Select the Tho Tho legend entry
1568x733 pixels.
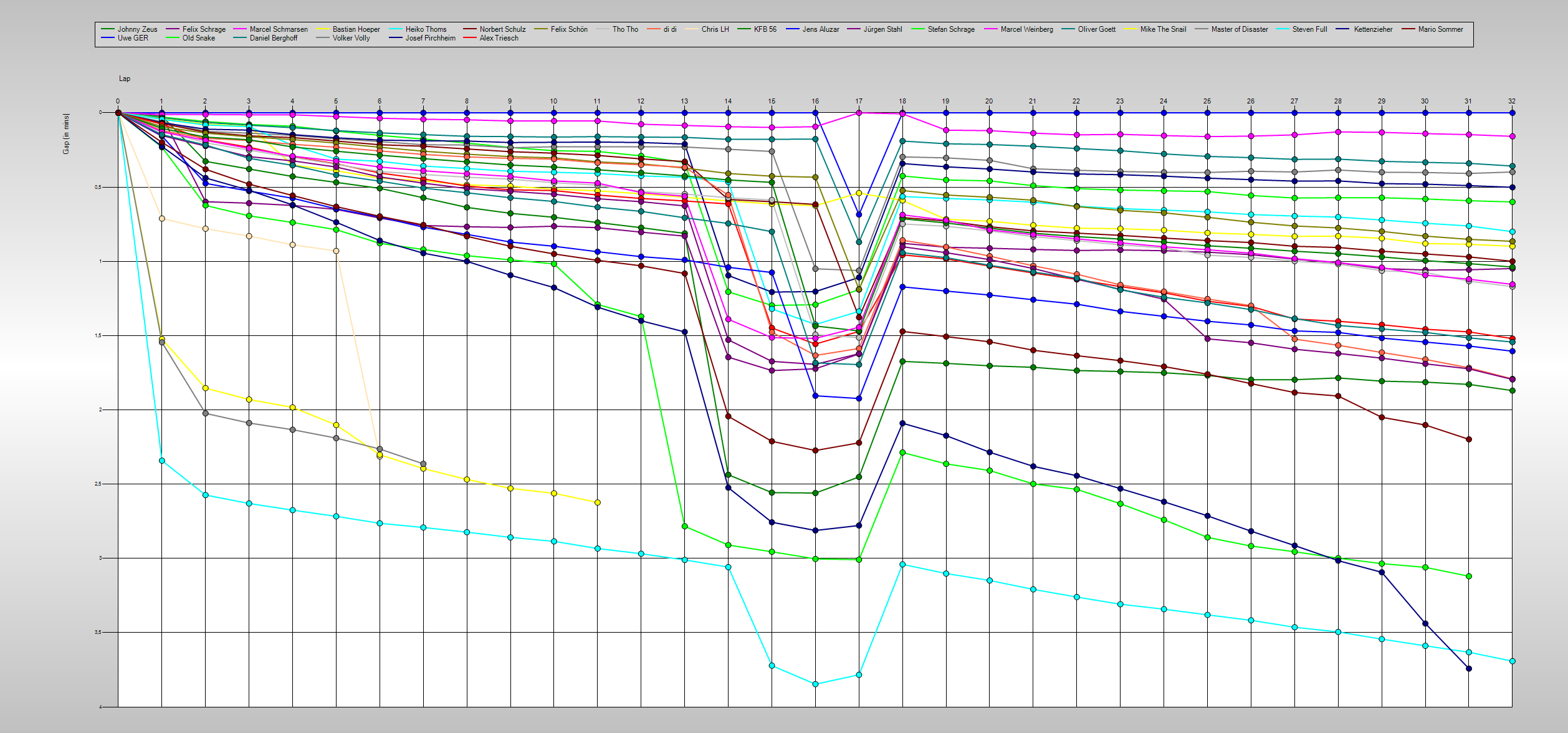(x=625, y=29)
